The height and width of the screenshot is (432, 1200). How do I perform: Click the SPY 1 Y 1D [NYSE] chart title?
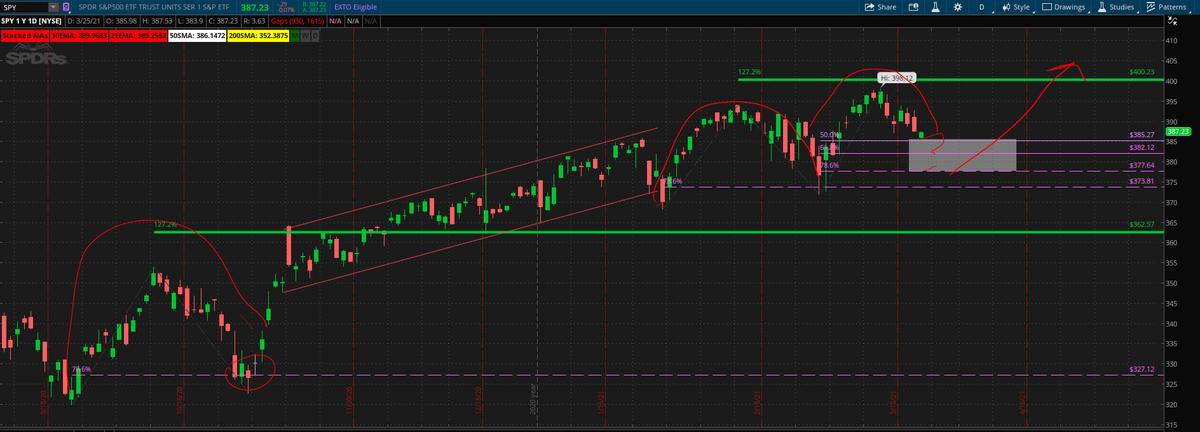click(x=31, y=21)
